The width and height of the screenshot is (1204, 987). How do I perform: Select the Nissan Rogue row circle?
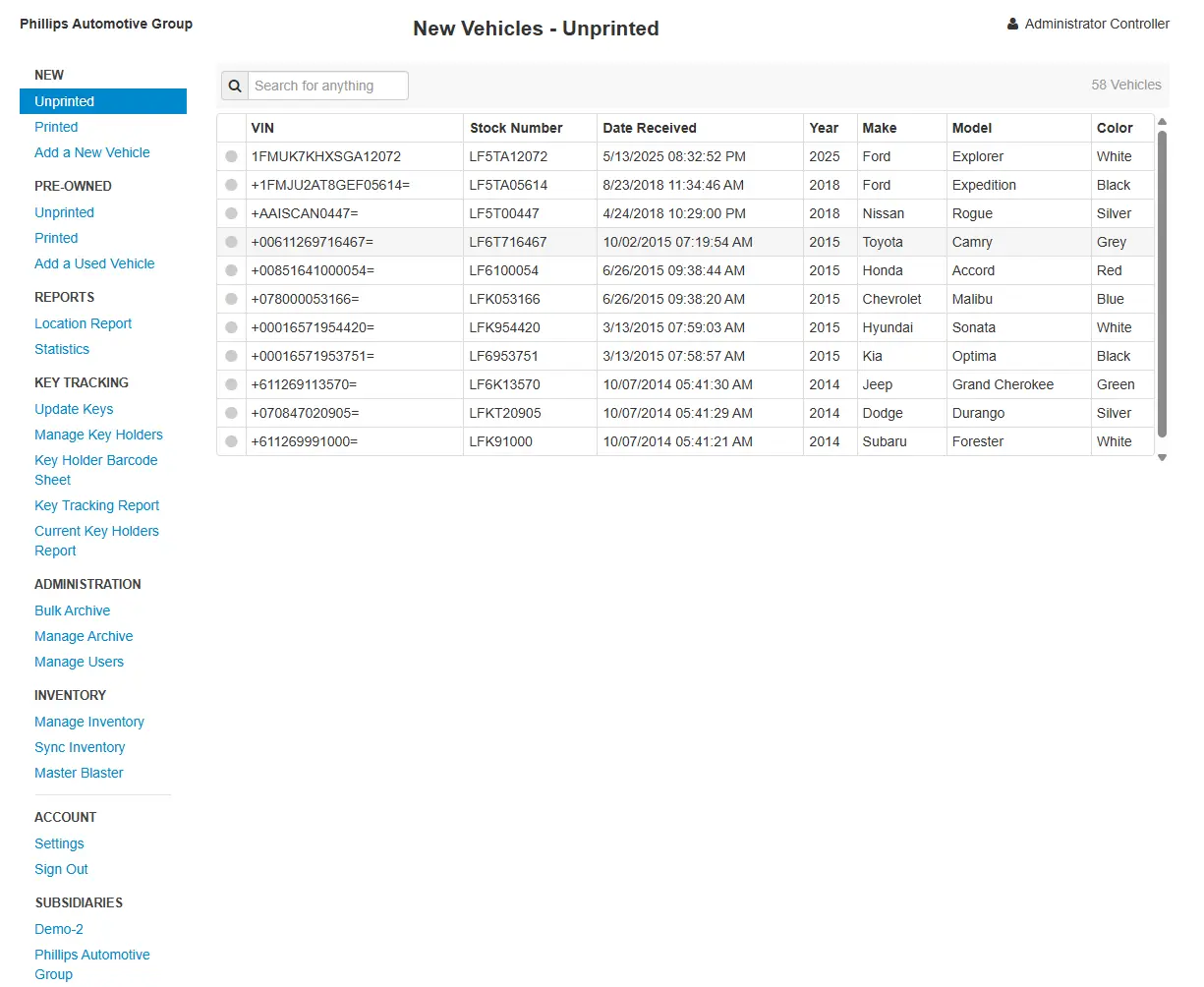tap(231, 213)
